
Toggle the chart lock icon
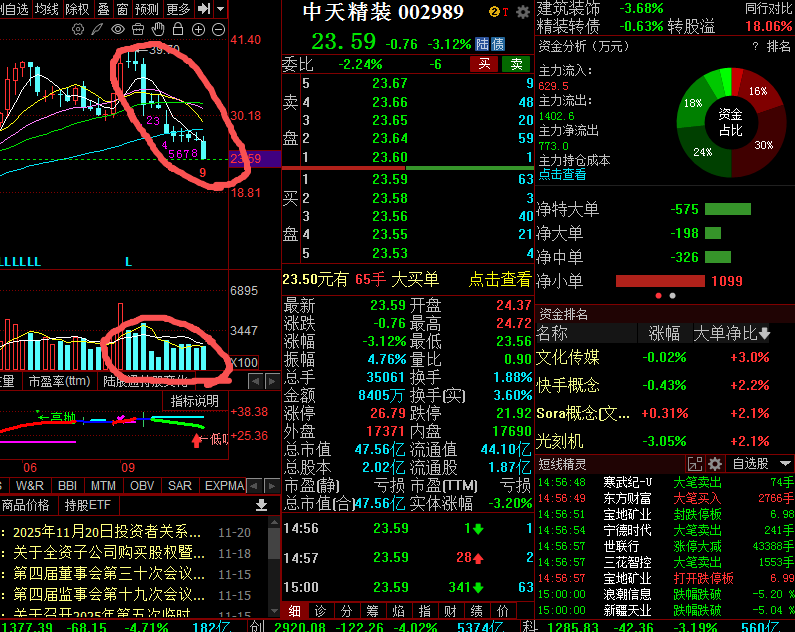[178, 29]
